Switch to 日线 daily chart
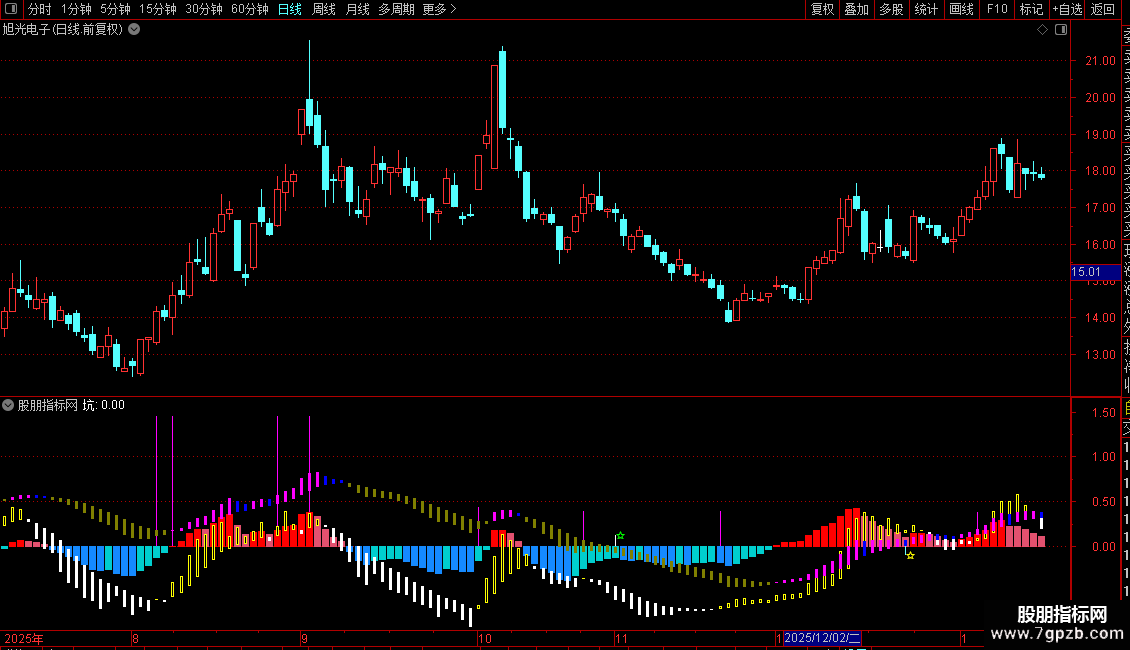The image size is (1130, 650). [290, 9]
